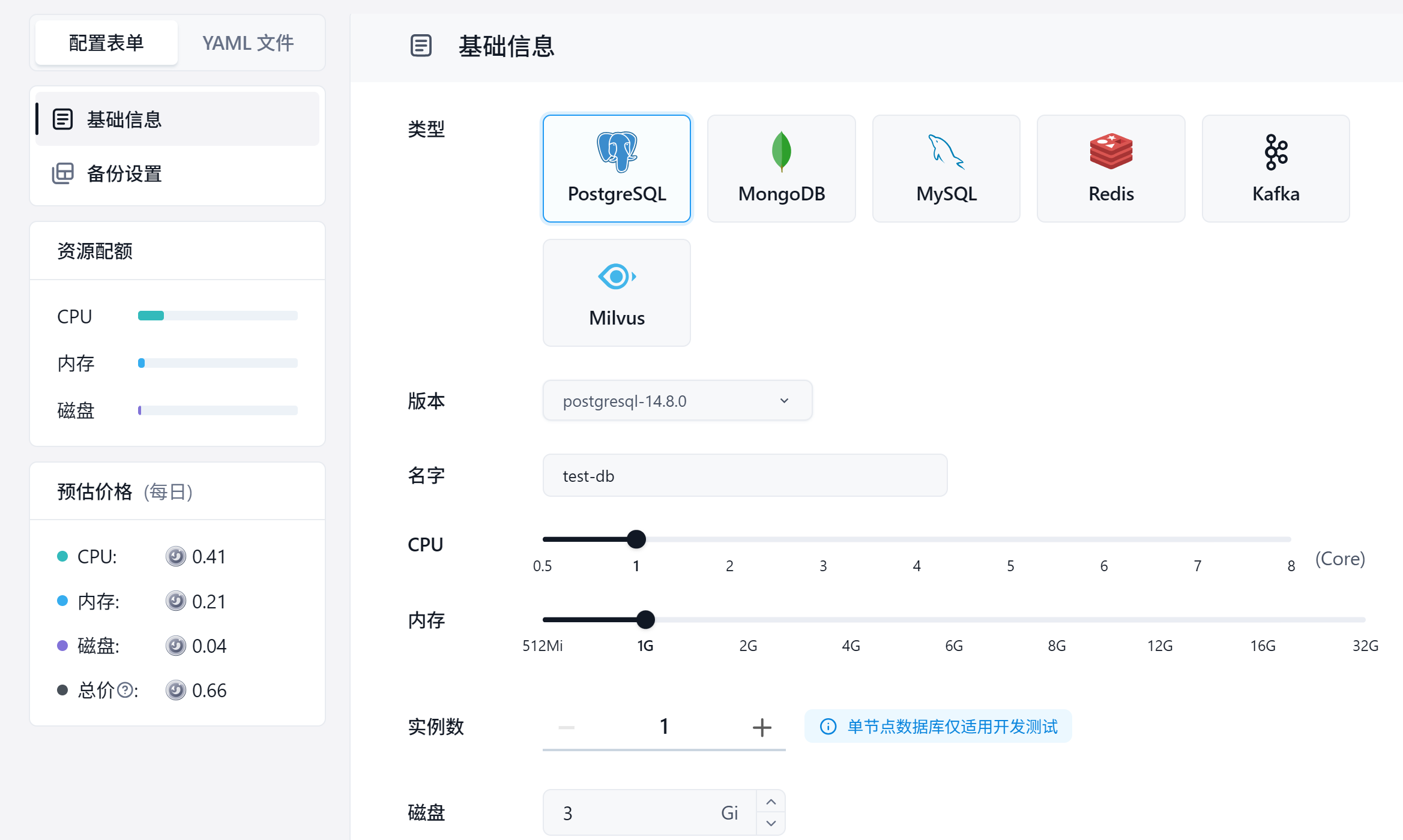Viewport: 1403px width, 840px height.
Task: Click the CPU price coin icon
Action: [x=176, y=556]
